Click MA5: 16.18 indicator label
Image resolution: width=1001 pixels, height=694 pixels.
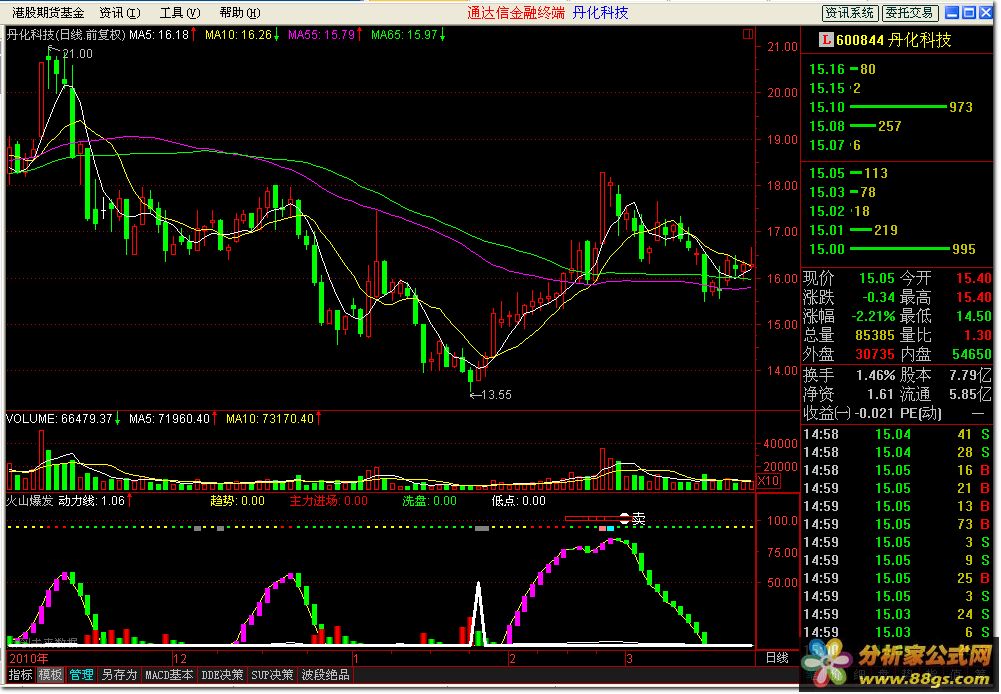pos(159,34)
